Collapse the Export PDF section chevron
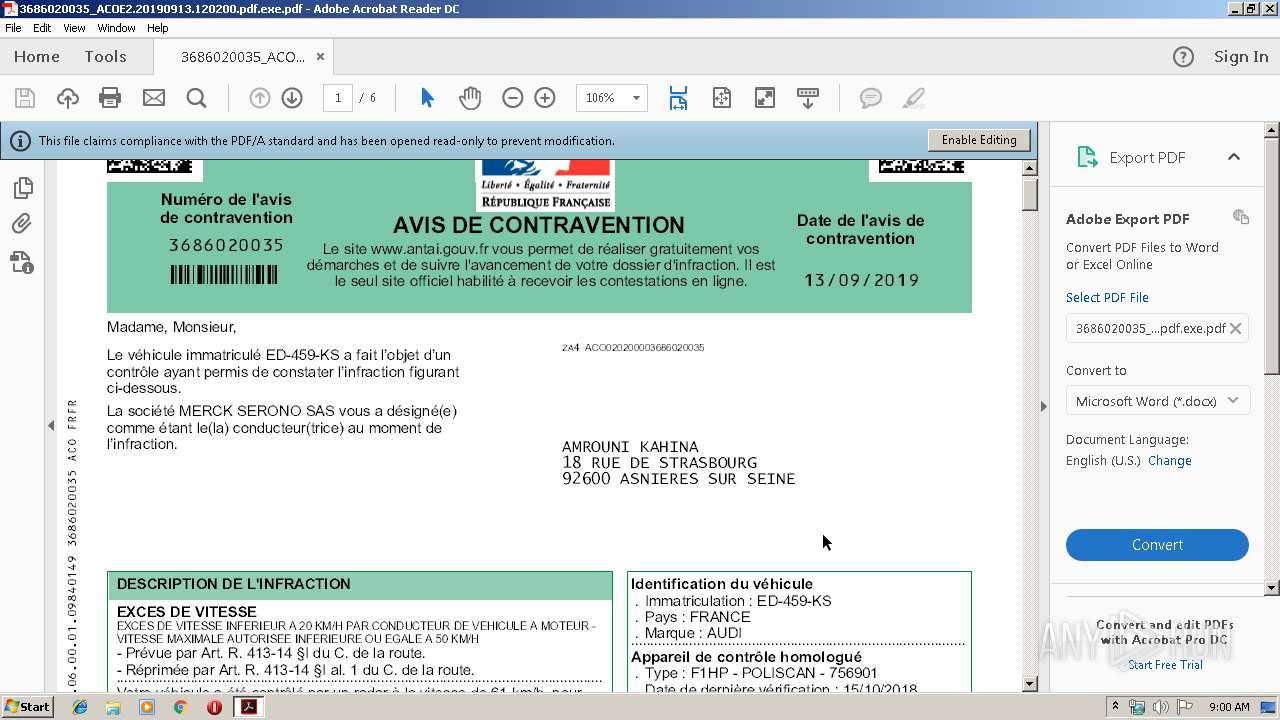This screenshot has width=1280, height=720. (1234, 157)
